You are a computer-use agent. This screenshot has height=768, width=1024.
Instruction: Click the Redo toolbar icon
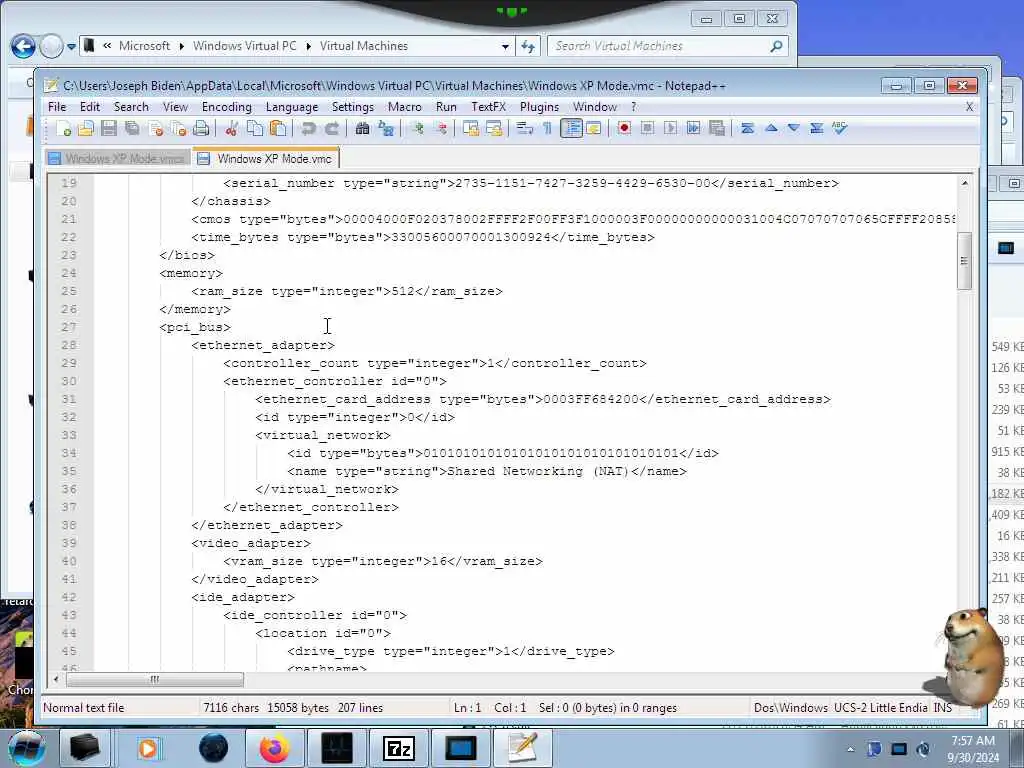pyautogui.click(x=332, y=129)
